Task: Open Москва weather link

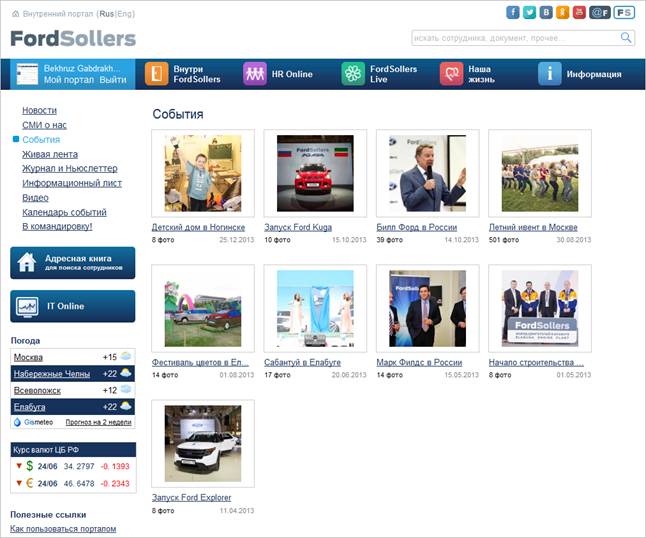Action: 28,357
